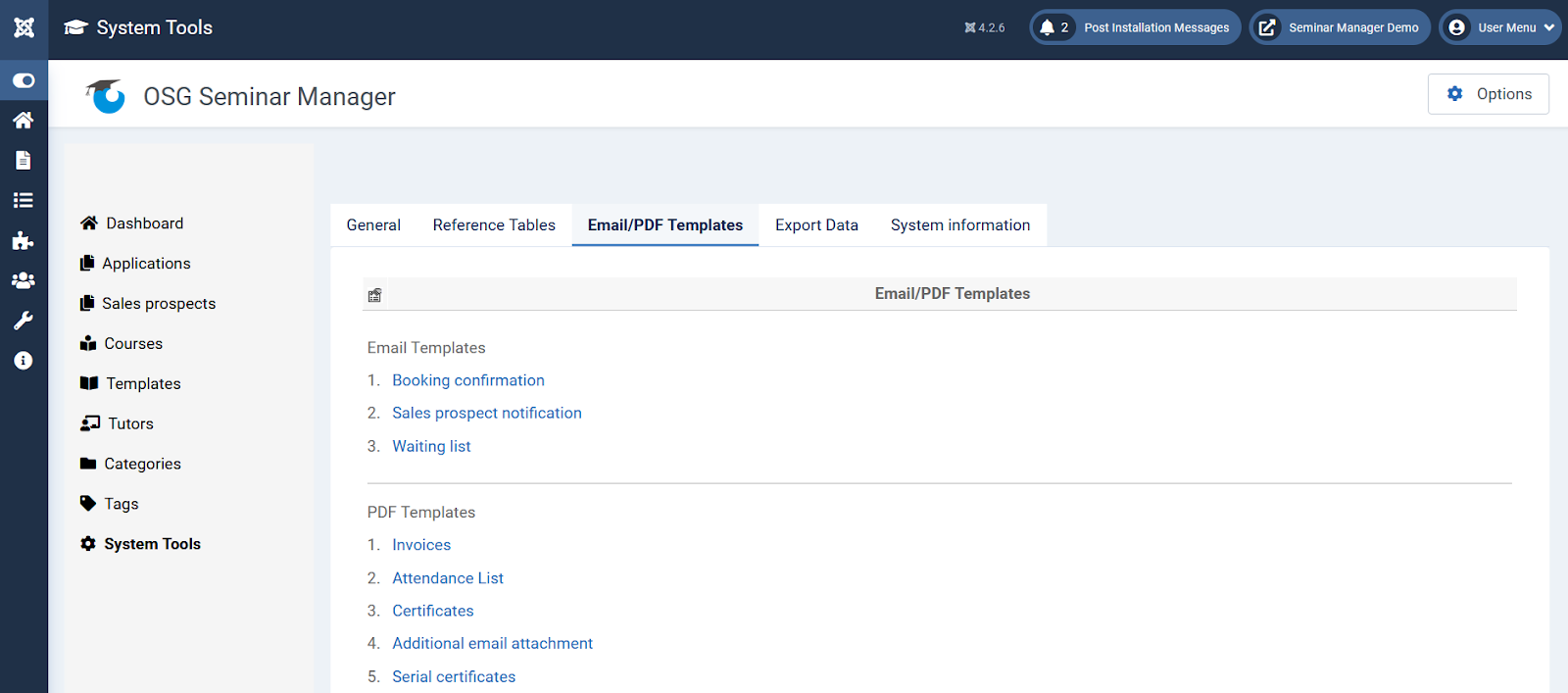The height and width of the screenshot is (693, 1568).
Task: Open Additional email attachment template
Action: click(x=493, y=644)
